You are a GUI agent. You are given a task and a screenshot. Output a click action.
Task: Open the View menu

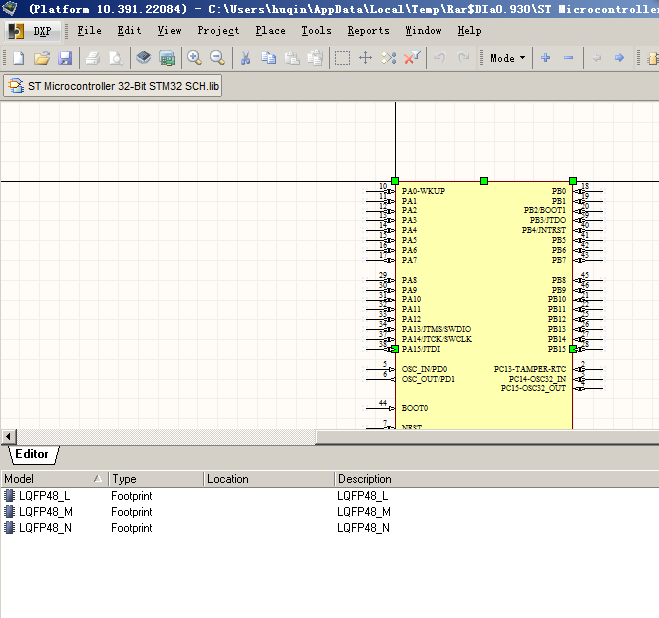[x=169, y=31]
